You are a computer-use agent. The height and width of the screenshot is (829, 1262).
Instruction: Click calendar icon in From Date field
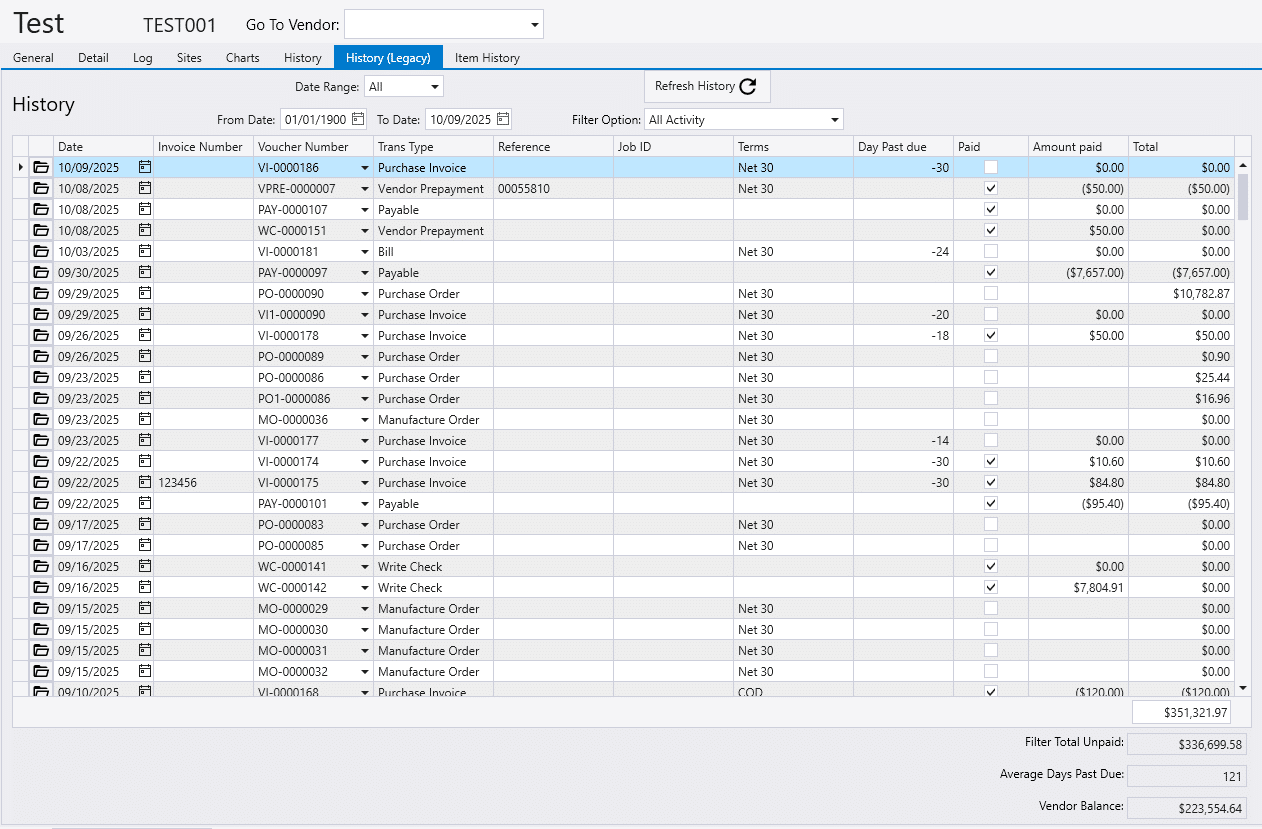click(358, 119)
